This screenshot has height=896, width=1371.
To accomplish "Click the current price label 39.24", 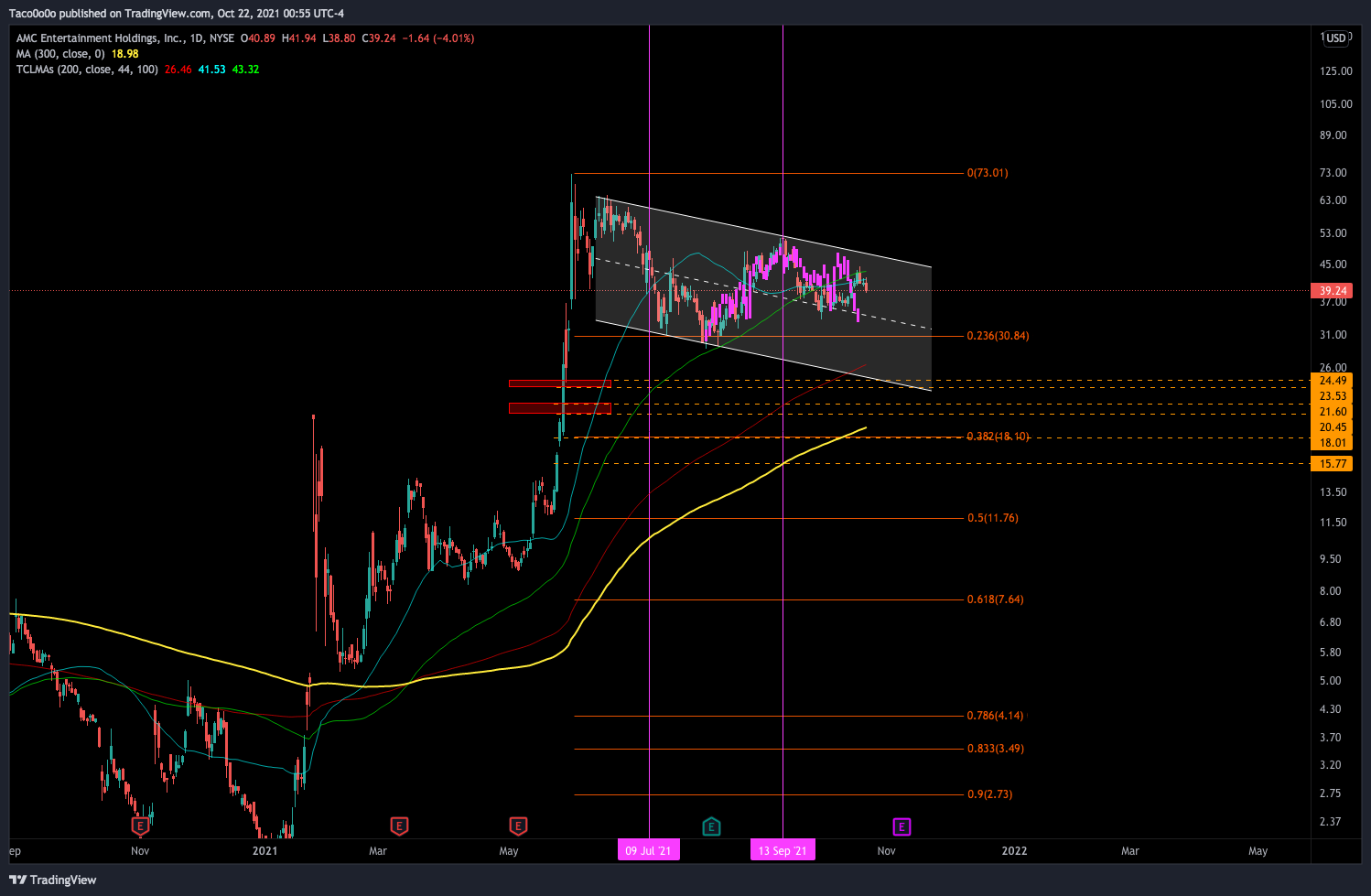I will coord(1332,291).
